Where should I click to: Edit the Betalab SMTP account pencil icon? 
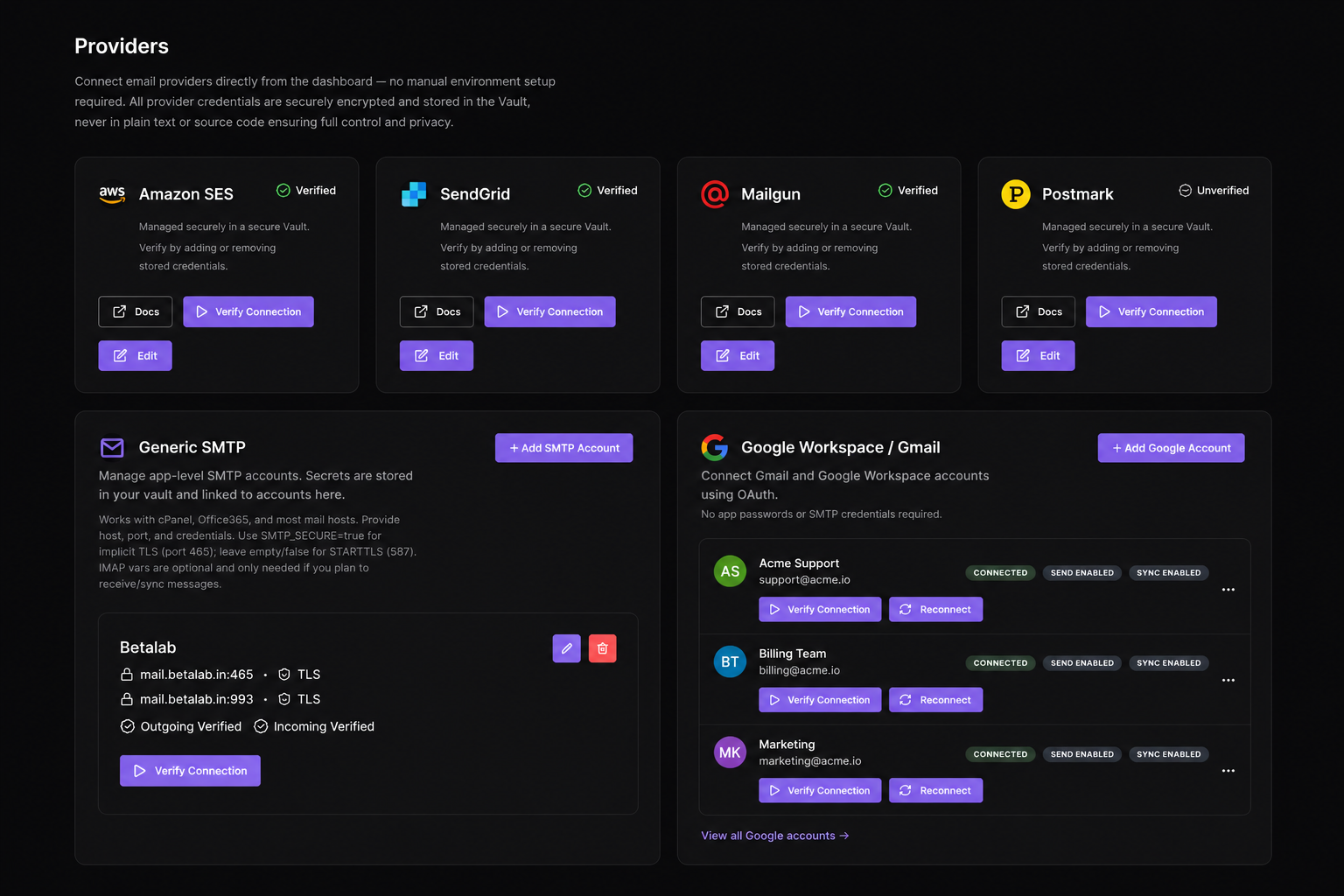click(x=567, y=648)
